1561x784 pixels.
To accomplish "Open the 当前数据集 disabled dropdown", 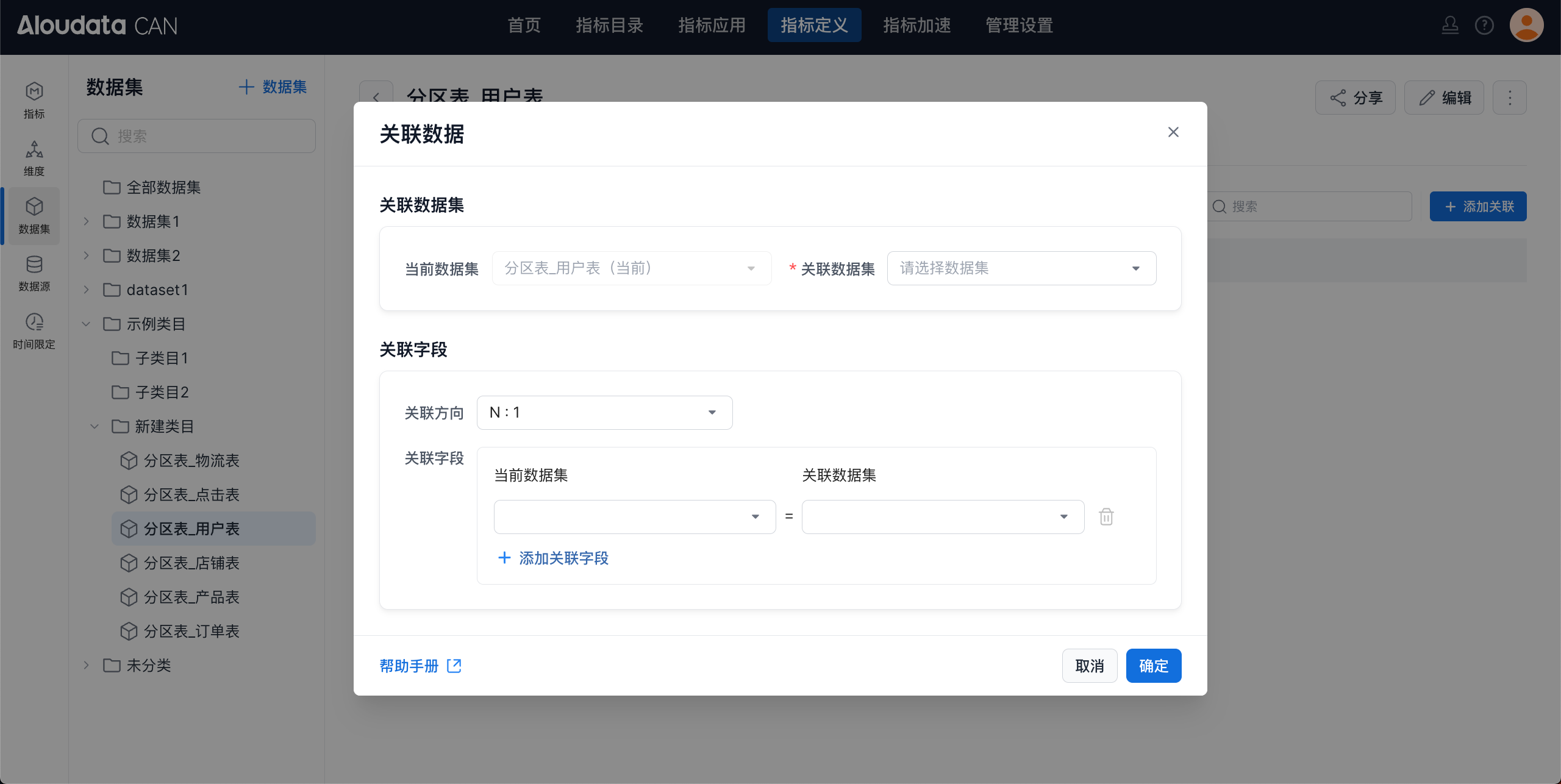I will [632, 268].
